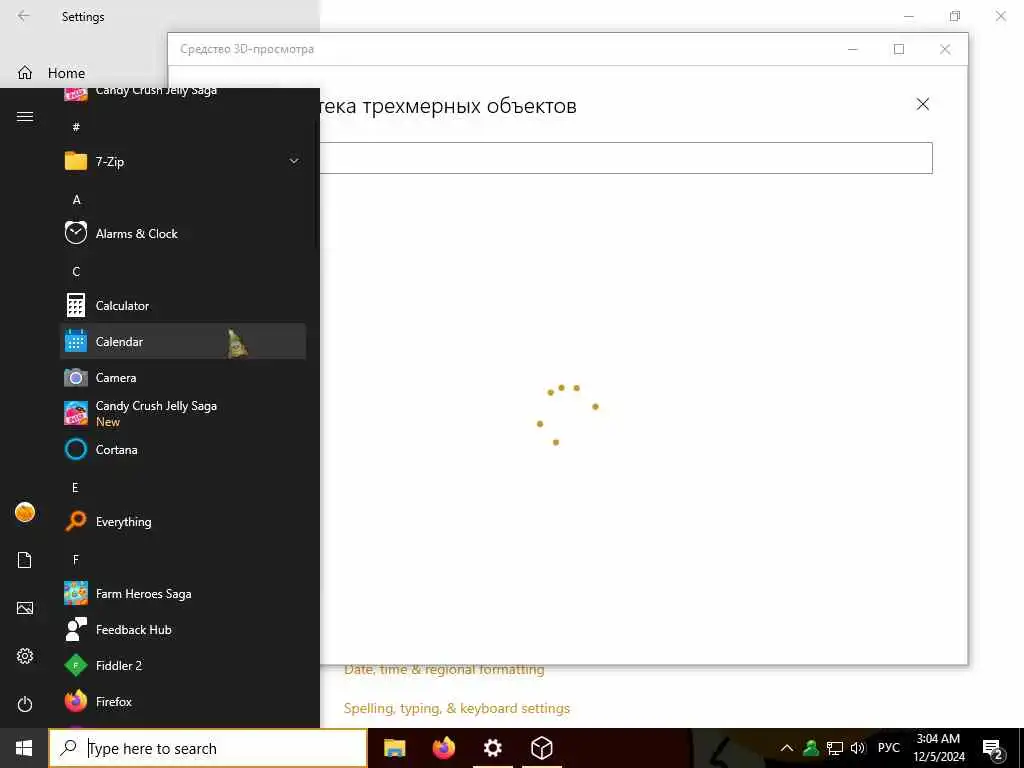The height and width of the screenshot is (768, 1024).
Task: Maximize the 3D Viewer window
Action: tap(899, 49)
